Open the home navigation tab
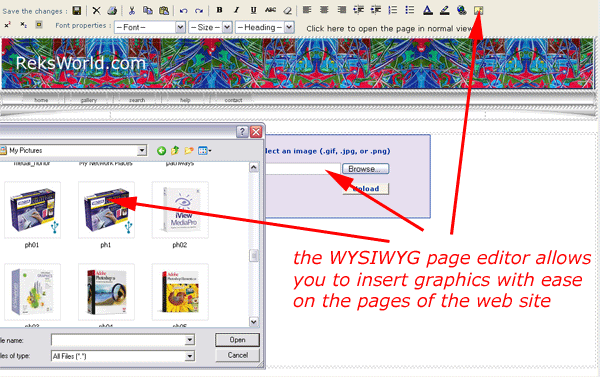The height and width of the screenshot is (377, 600). [41, 100]
